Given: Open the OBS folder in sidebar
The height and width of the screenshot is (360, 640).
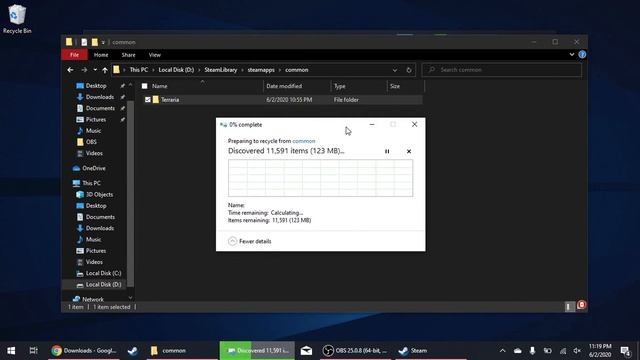Looking at the screenshot, I should [x=91, y=142].
